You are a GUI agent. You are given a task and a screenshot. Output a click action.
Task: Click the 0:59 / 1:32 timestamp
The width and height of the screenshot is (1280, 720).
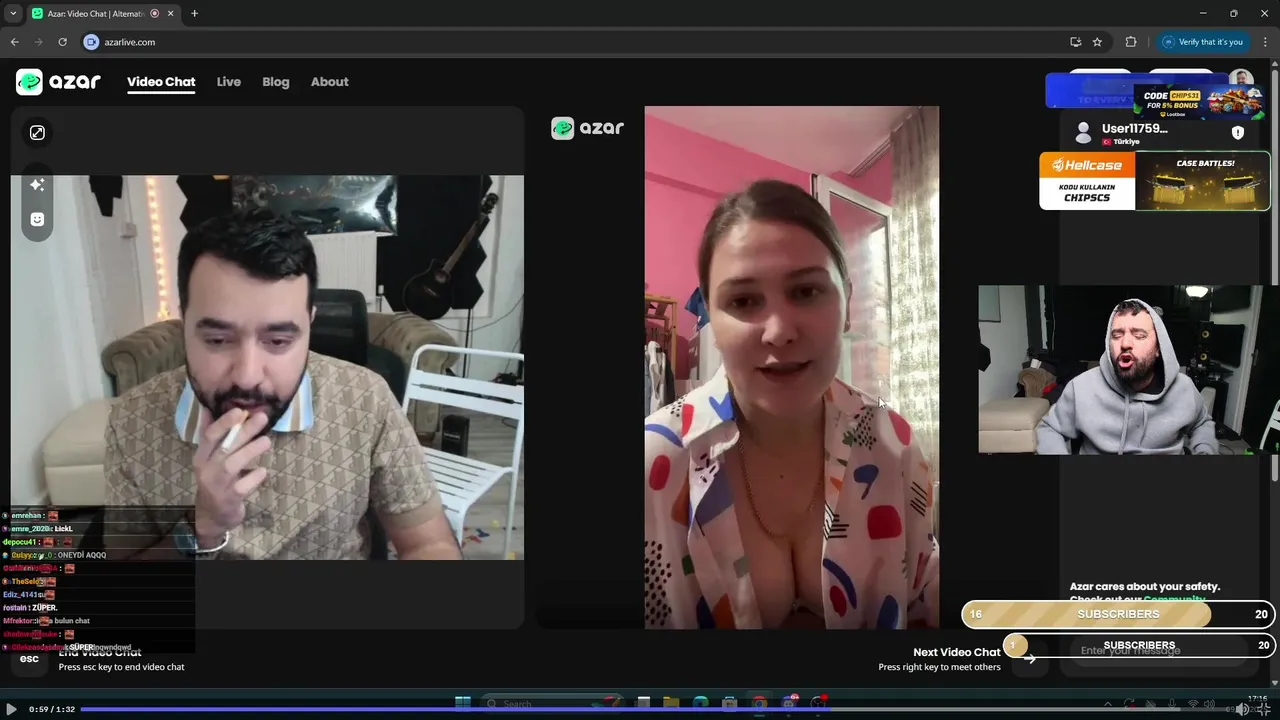[x=51, y=709]
